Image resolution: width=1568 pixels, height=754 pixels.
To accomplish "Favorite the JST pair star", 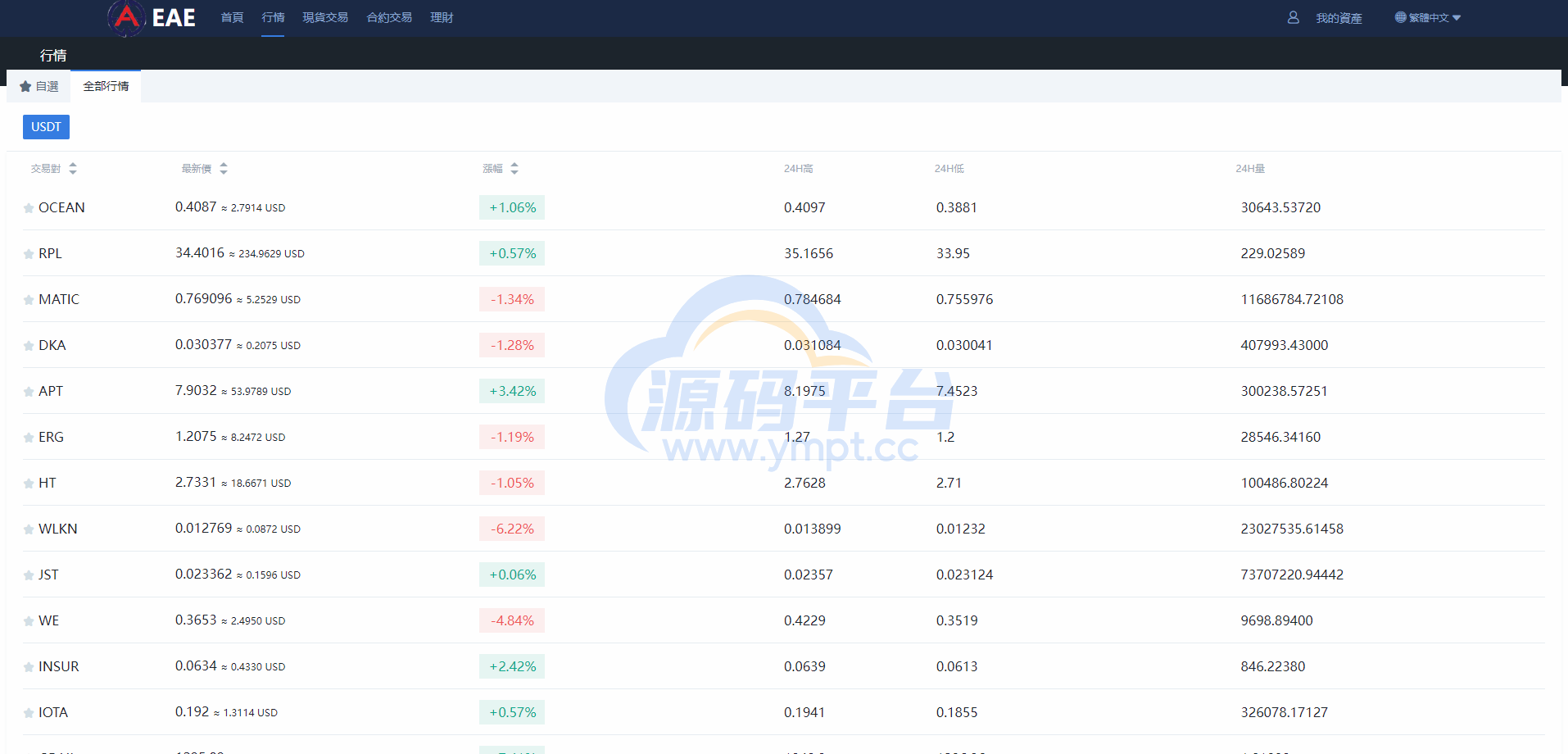I will coord(29,575).
